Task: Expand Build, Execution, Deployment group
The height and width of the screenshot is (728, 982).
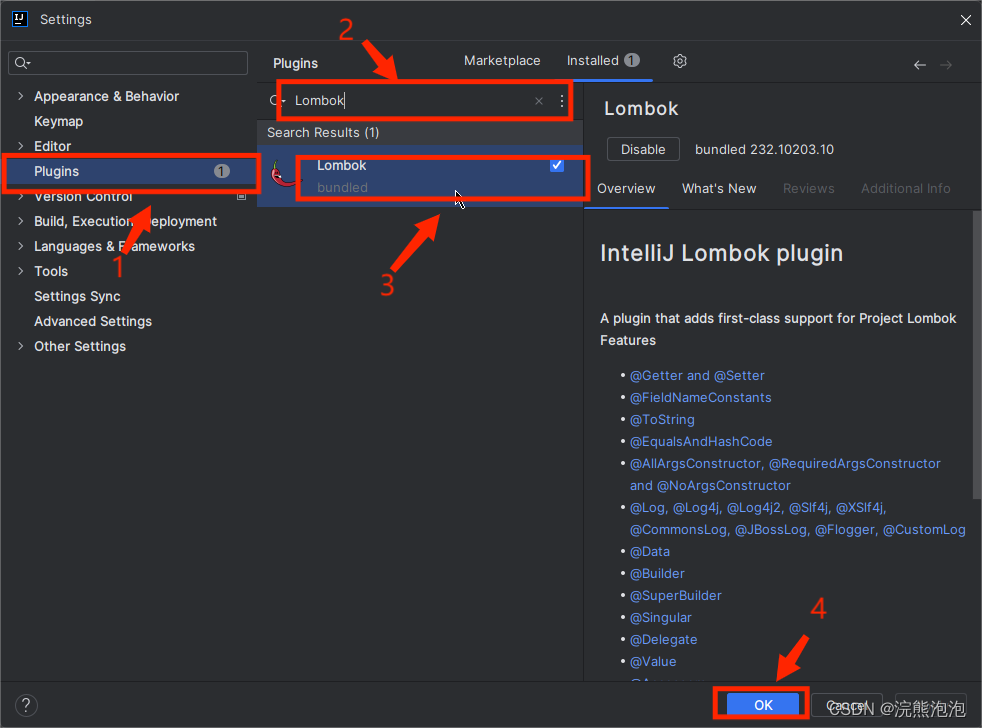Action: (21, 221)
